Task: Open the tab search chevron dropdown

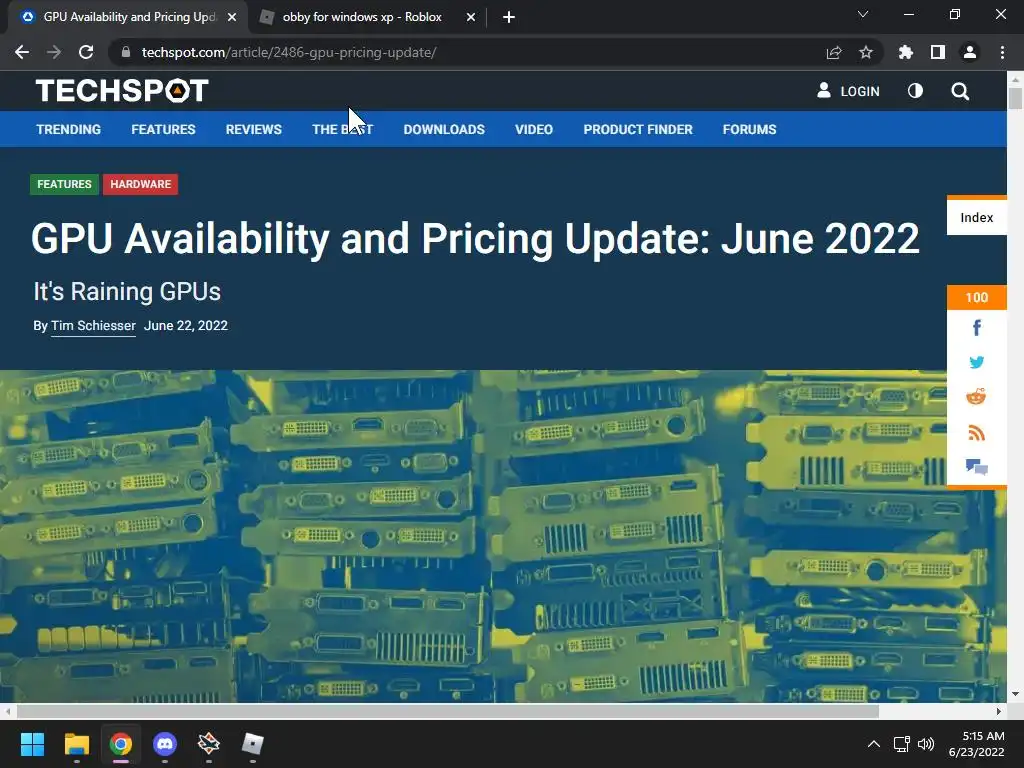Action: (x=863, y=14)
